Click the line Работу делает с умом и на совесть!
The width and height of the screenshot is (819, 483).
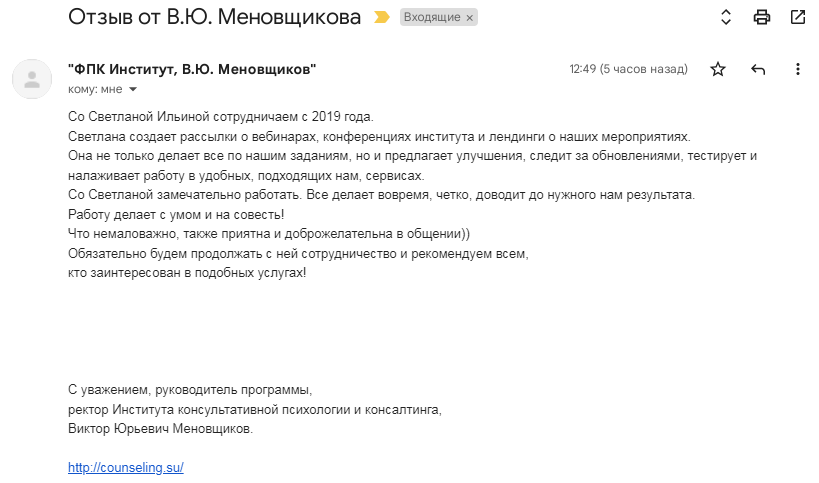[x=176, y=215]
